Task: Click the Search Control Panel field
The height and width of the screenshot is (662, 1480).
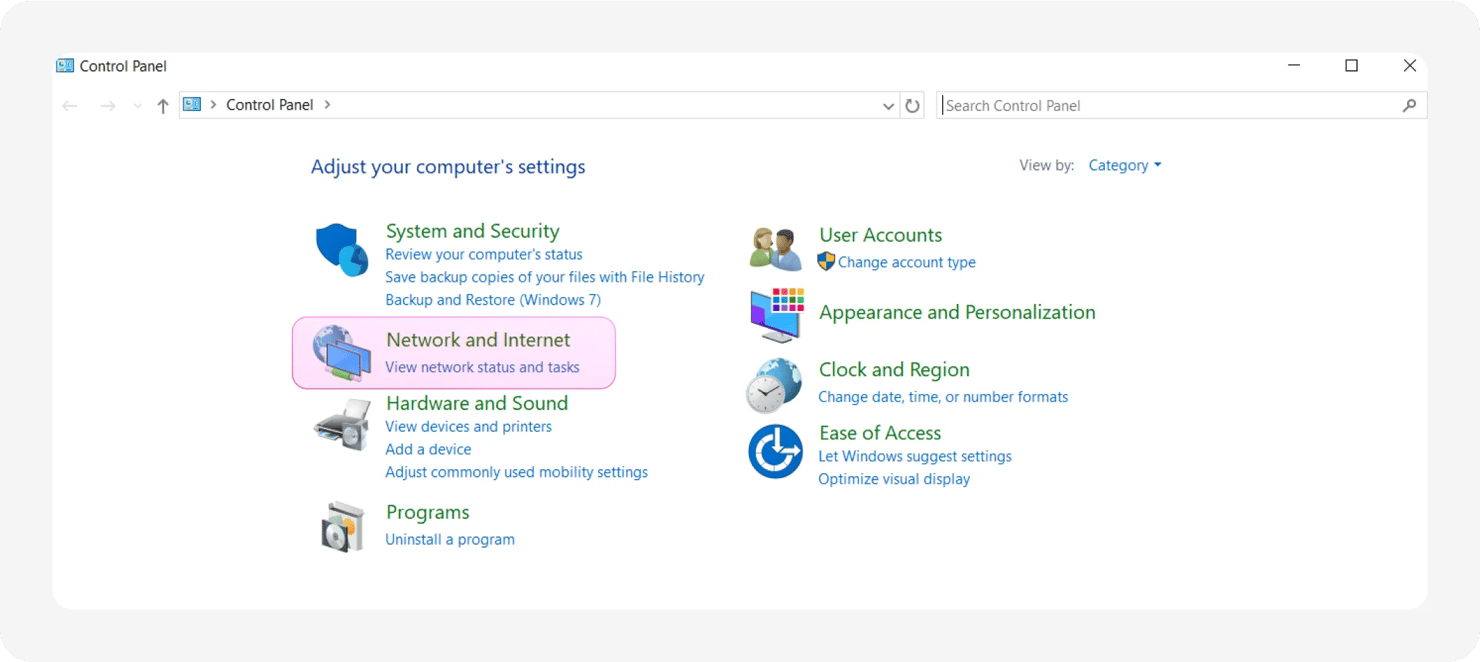Action: pyautogui.click(x=1170, y=106)
